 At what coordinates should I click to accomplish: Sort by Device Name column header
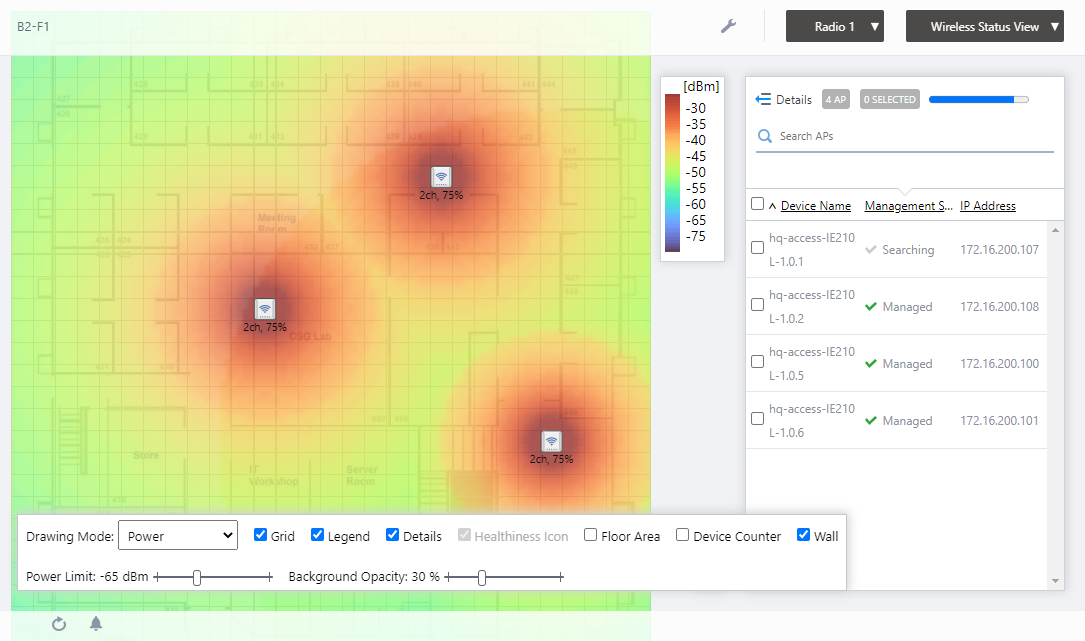(815, 206)
